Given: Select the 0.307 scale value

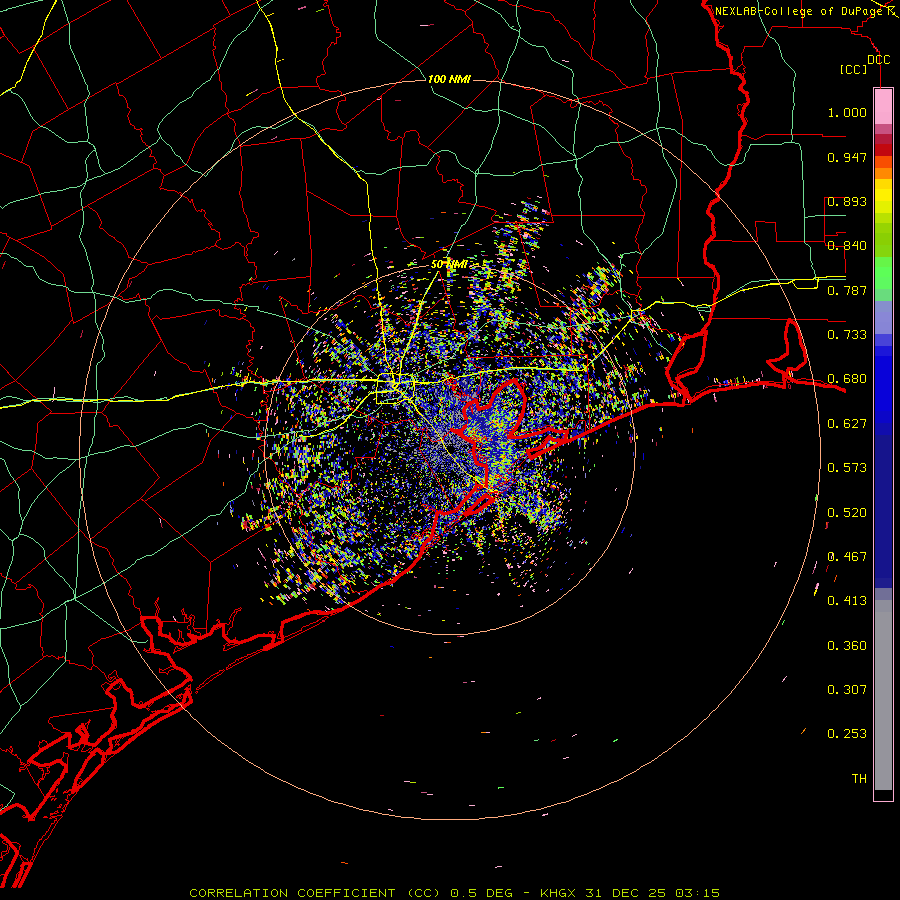Looking at the screenshot, I should (847, 690).
